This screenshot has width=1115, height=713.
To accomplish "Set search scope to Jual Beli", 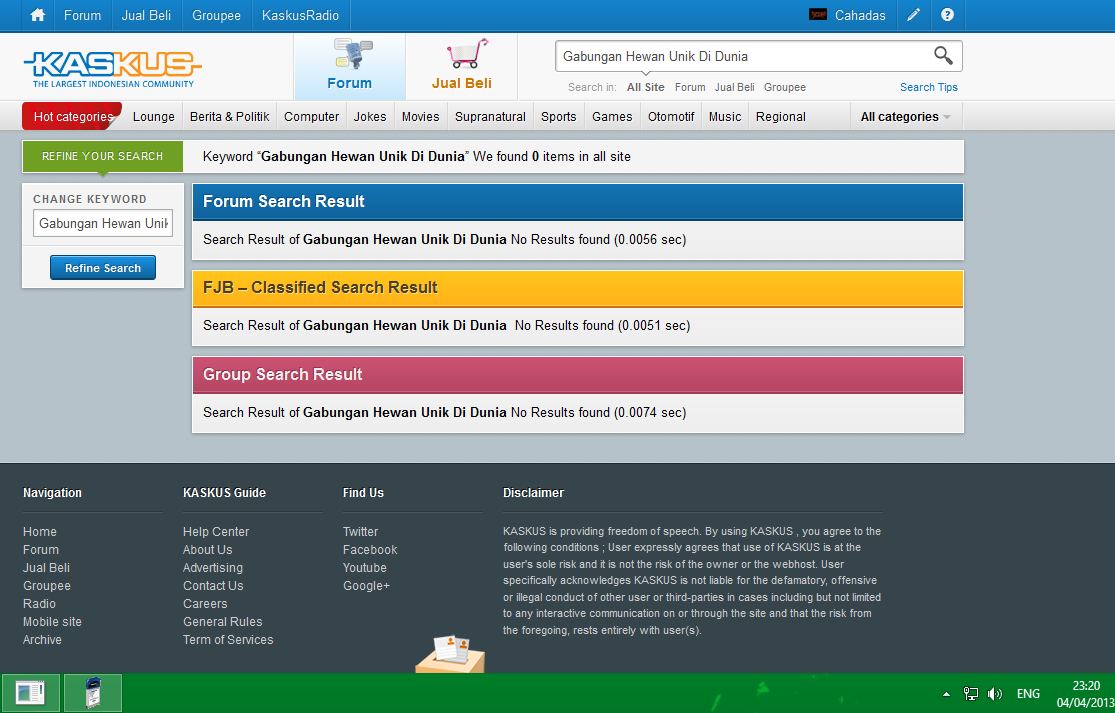I will [x=735, y=87].
